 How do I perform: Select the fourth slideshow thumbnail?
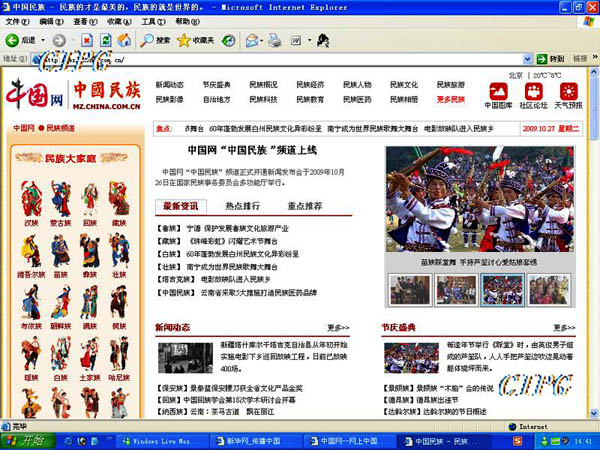point(549,290)
